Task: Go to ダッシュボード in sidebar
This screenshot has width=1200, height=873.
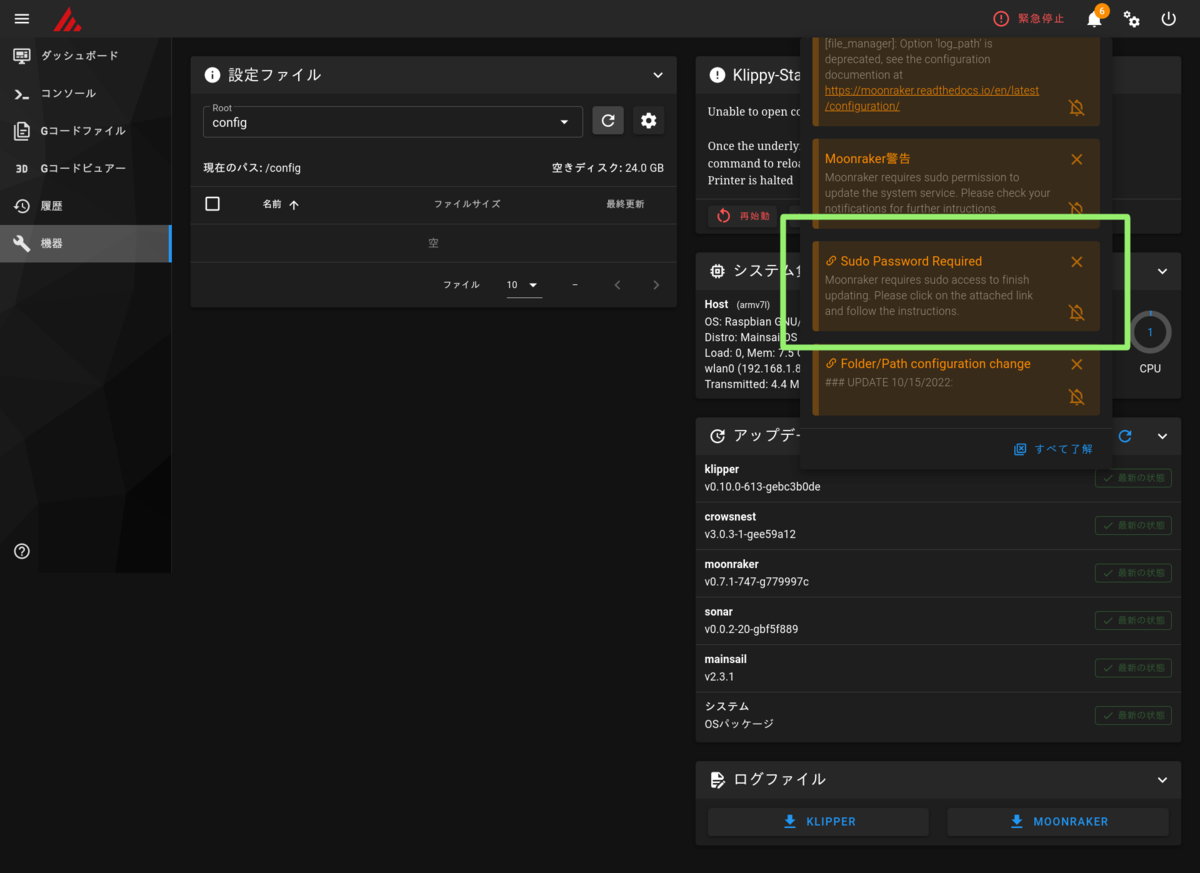Action: click(85, 56)
